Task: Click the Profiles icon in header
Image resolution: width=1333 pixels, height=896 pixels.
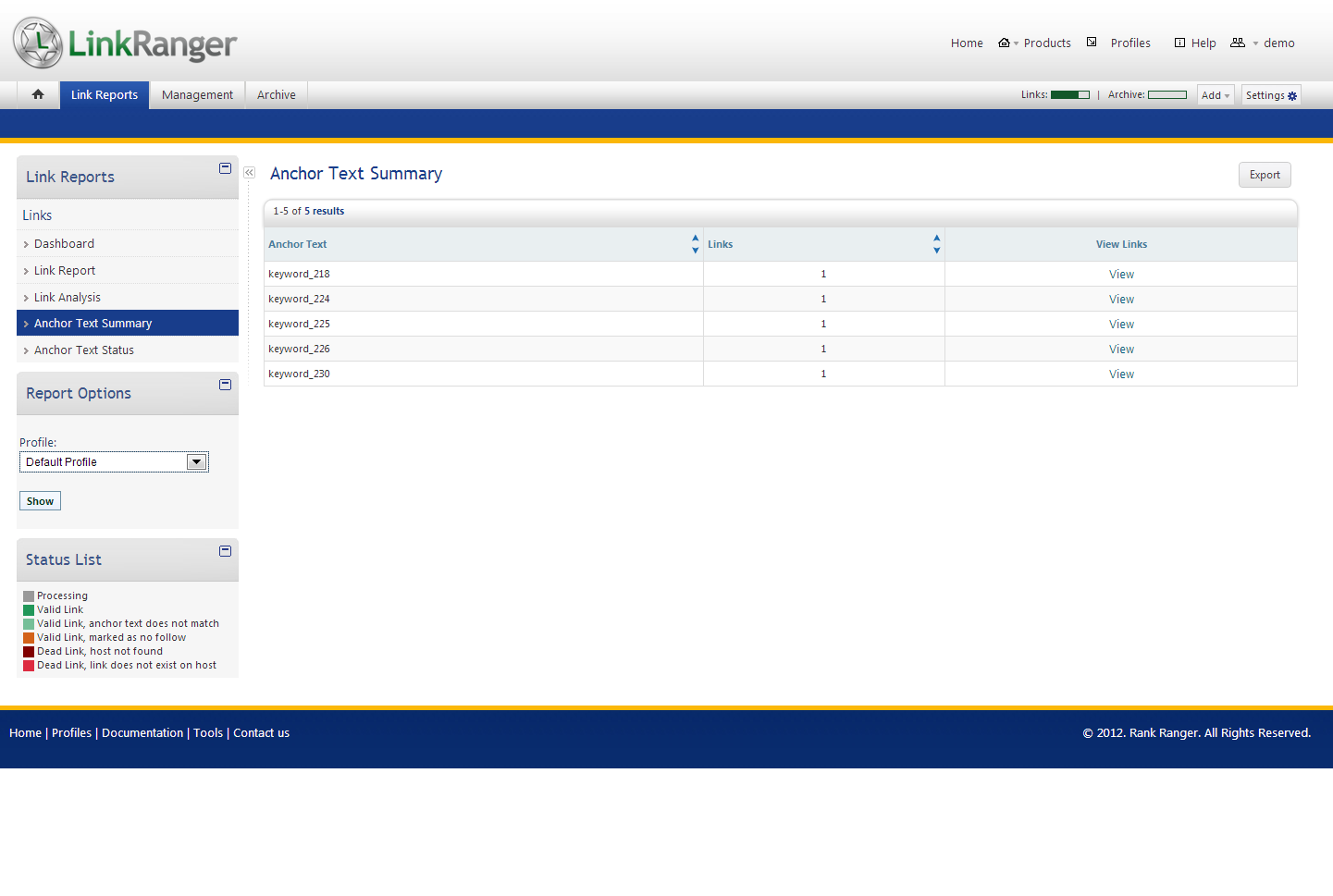Action: (x=1092, y=43)
